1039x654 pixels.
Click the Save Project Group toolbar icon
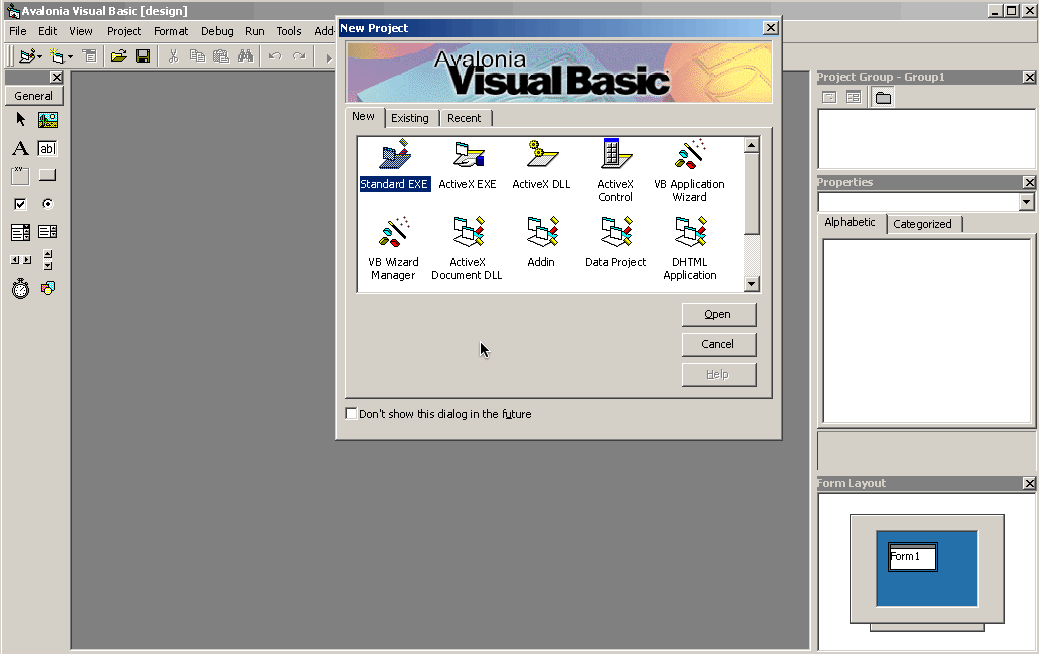click(x=143, y=56)
